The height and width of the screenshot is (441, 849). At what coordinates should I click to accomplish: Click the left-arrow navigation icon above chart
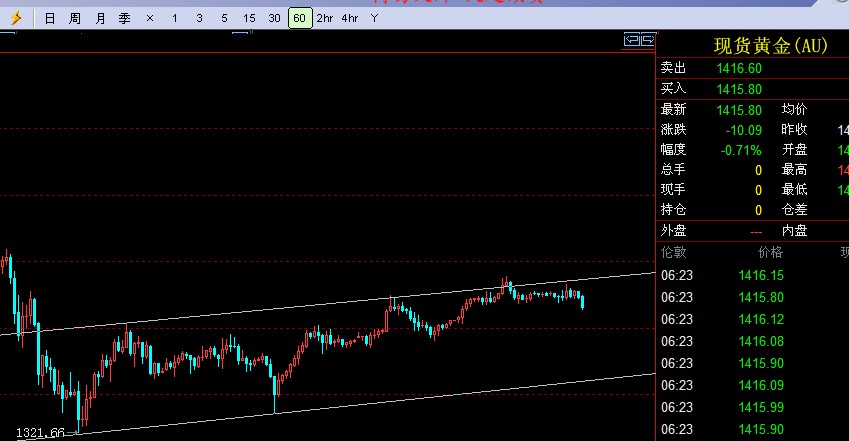(x=631, y=40)
